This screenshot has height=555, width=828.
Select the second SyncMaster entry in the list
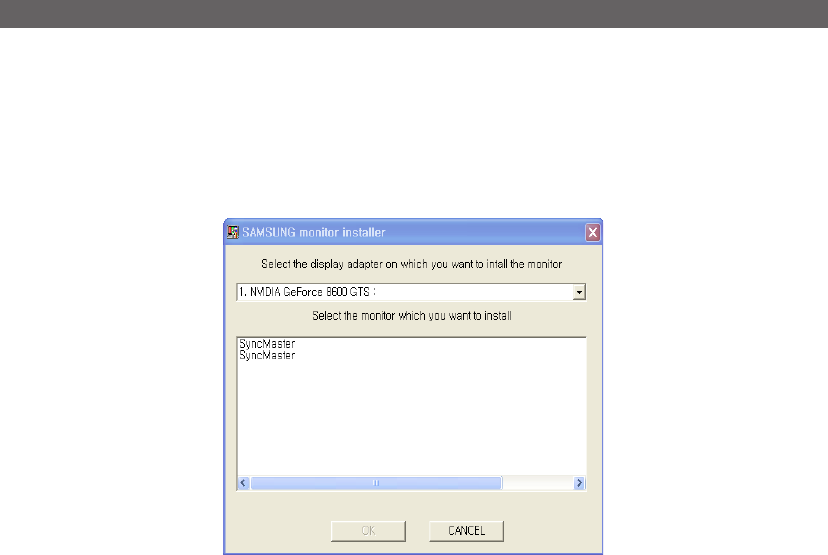click(267, 355)
